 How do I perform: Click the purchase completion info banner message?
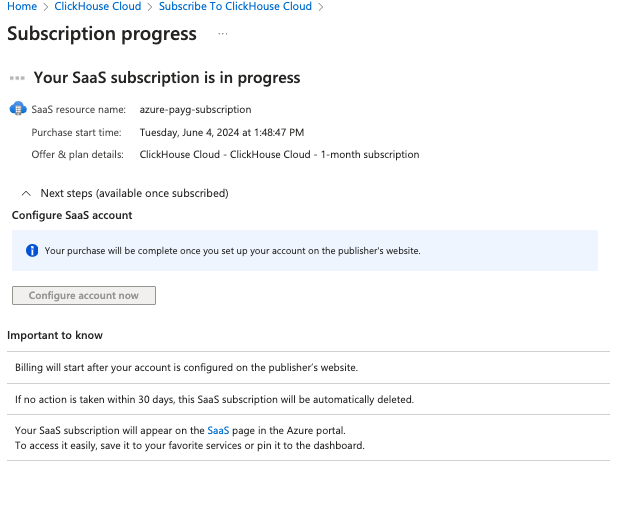click(x=232, y=250)
